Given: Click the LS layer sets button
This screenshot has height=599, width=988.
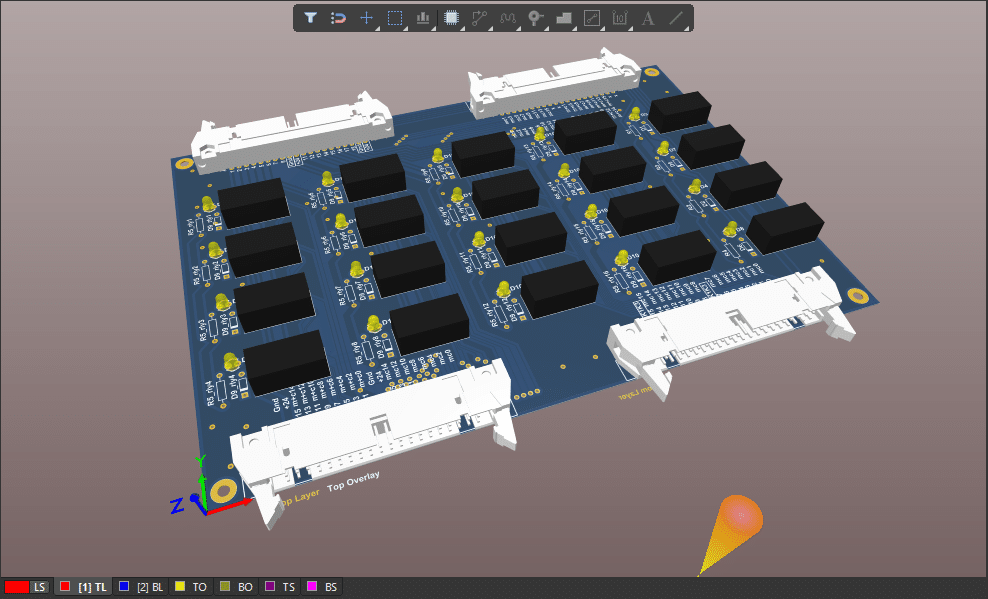Looking at the screenshot, I should pos(38,587).
